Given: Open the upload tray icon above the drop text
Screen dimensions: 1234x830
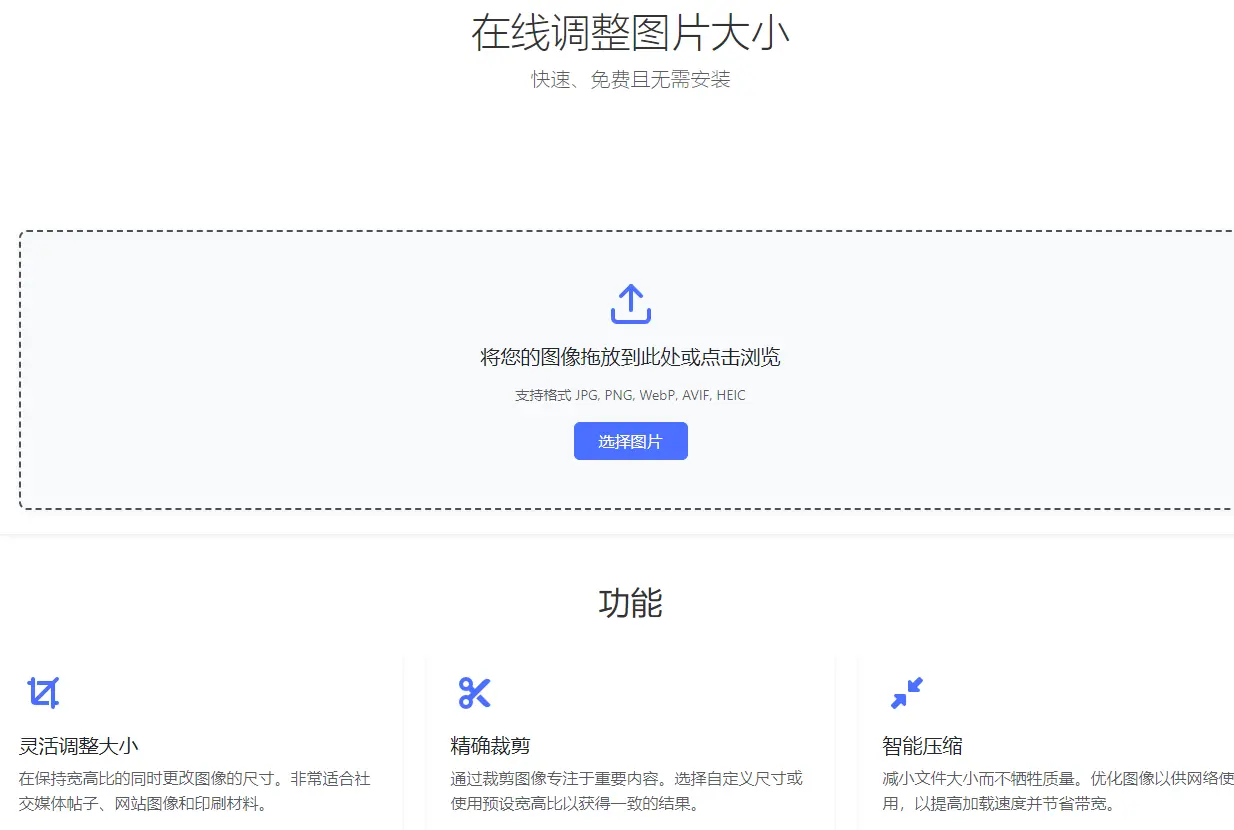Looking at the screenshot, I should tap(630, 302).
